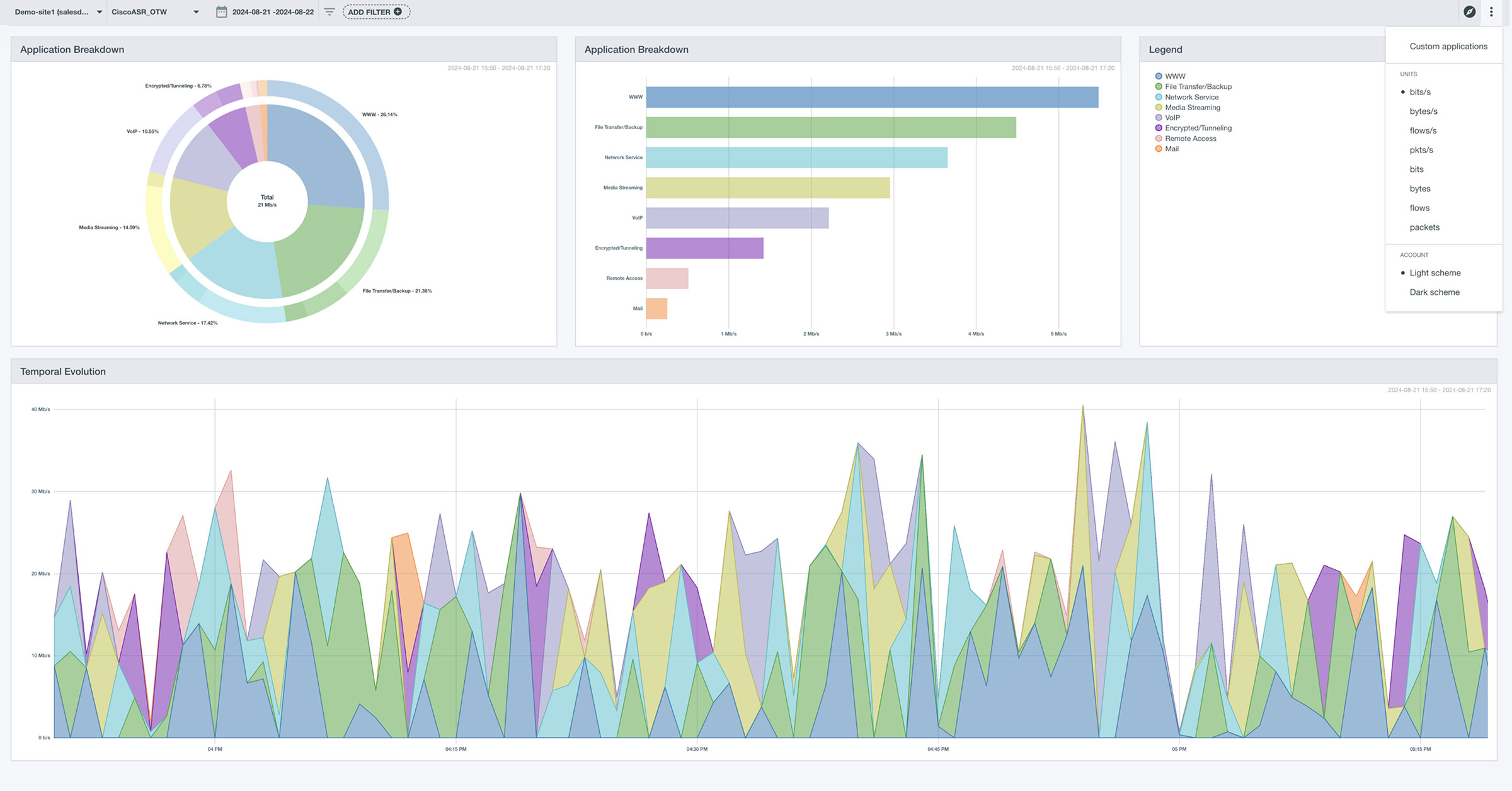
Task: Click the Temporal Evolution panel title
Action: [63, 372]
